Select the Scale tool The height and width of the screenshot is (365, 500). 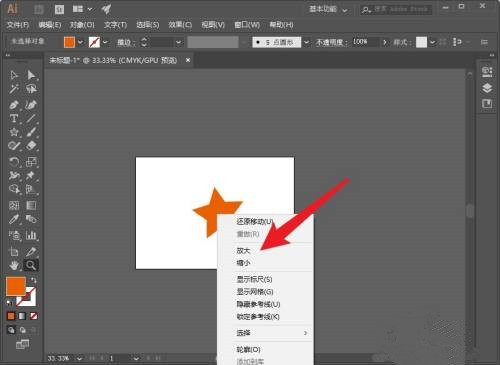(31, 162)
